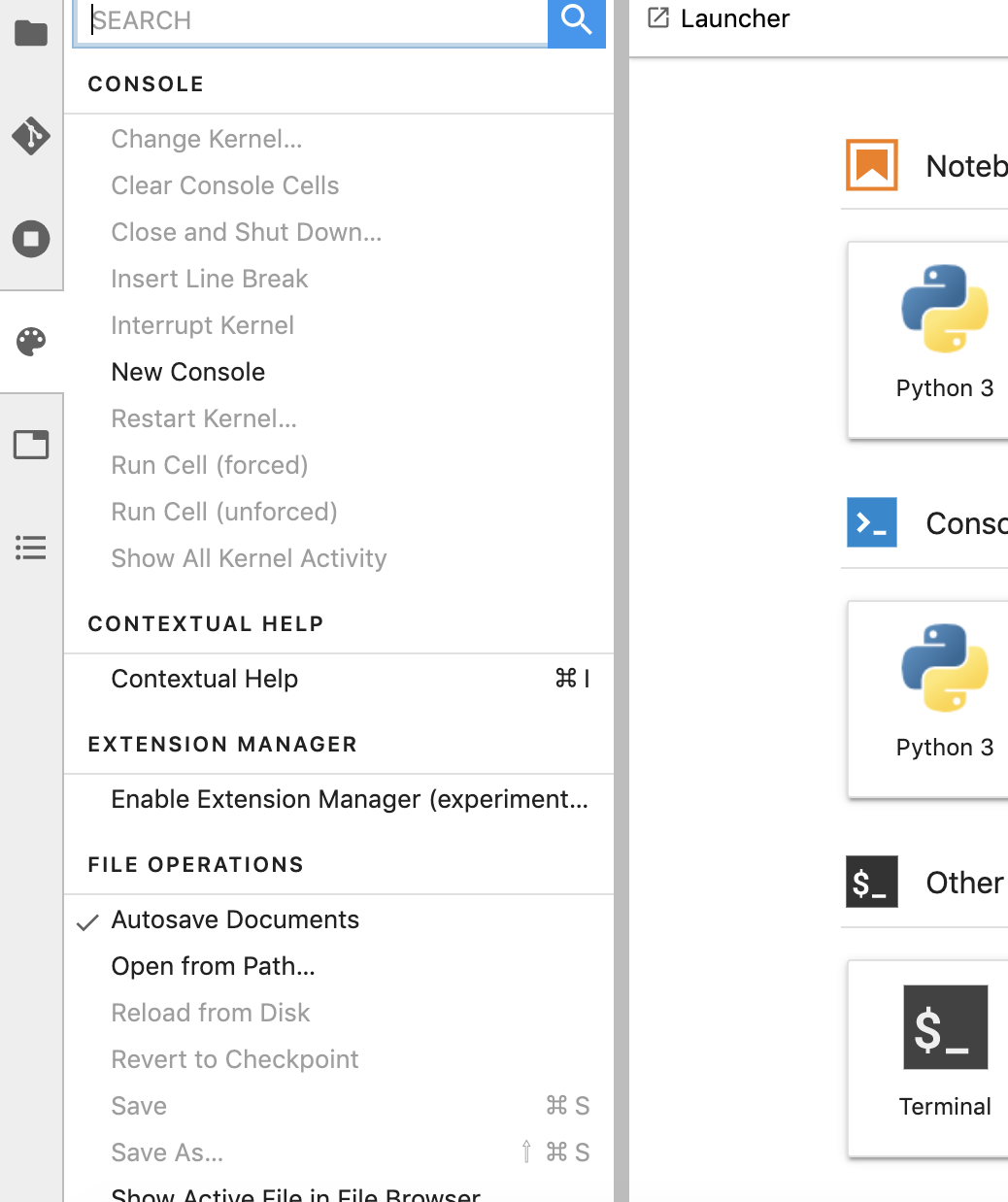The image size is (1008, 1202).
Task: Launch Python 3 Notebook from the launcher
Action: point(944,335)
